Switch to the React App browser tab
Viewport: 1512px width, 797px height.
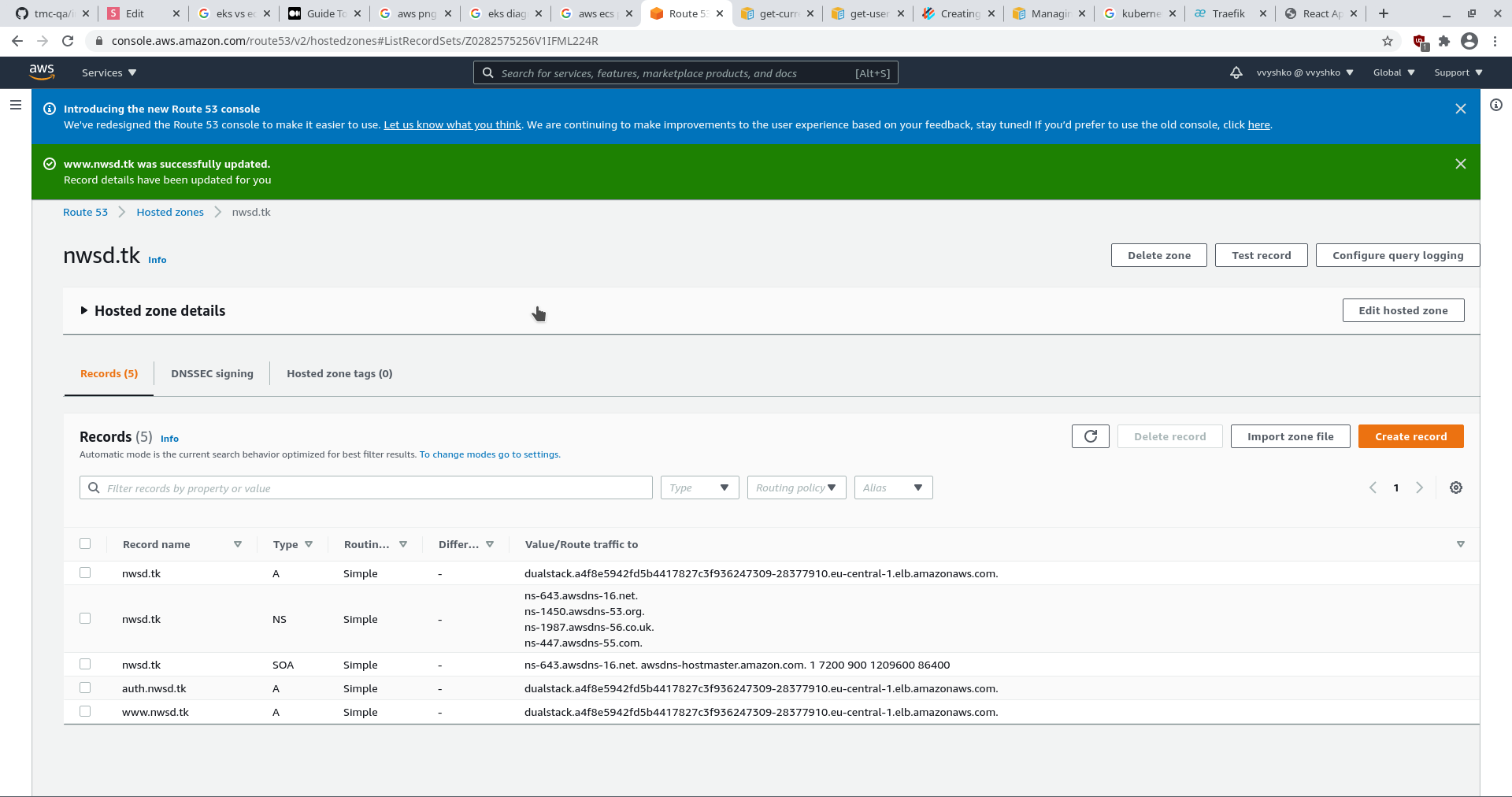coord(1321,13)
